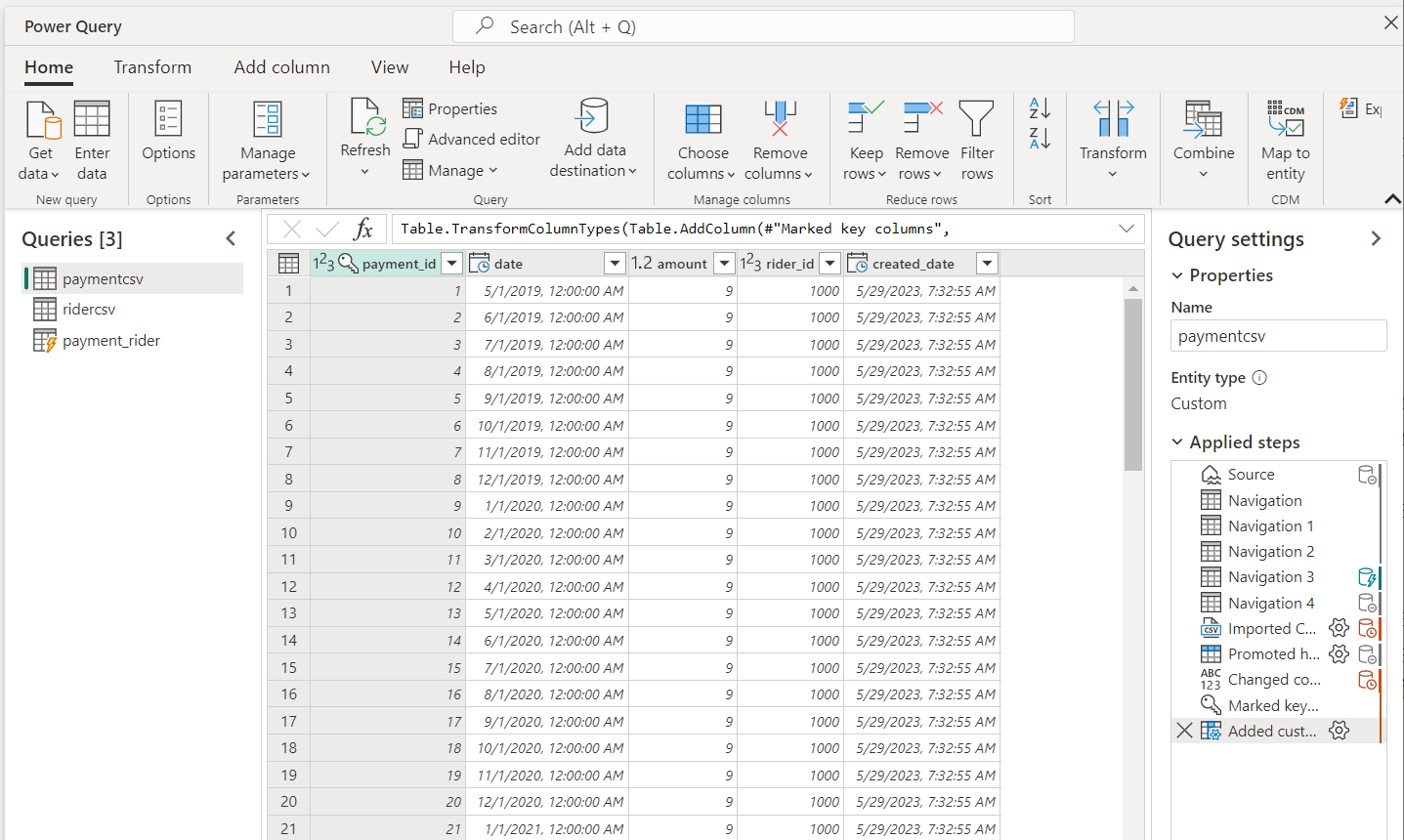Screen dimensions: 1404x840
Task: Expand the formula bar with chevron
Action: point(1127,229)
